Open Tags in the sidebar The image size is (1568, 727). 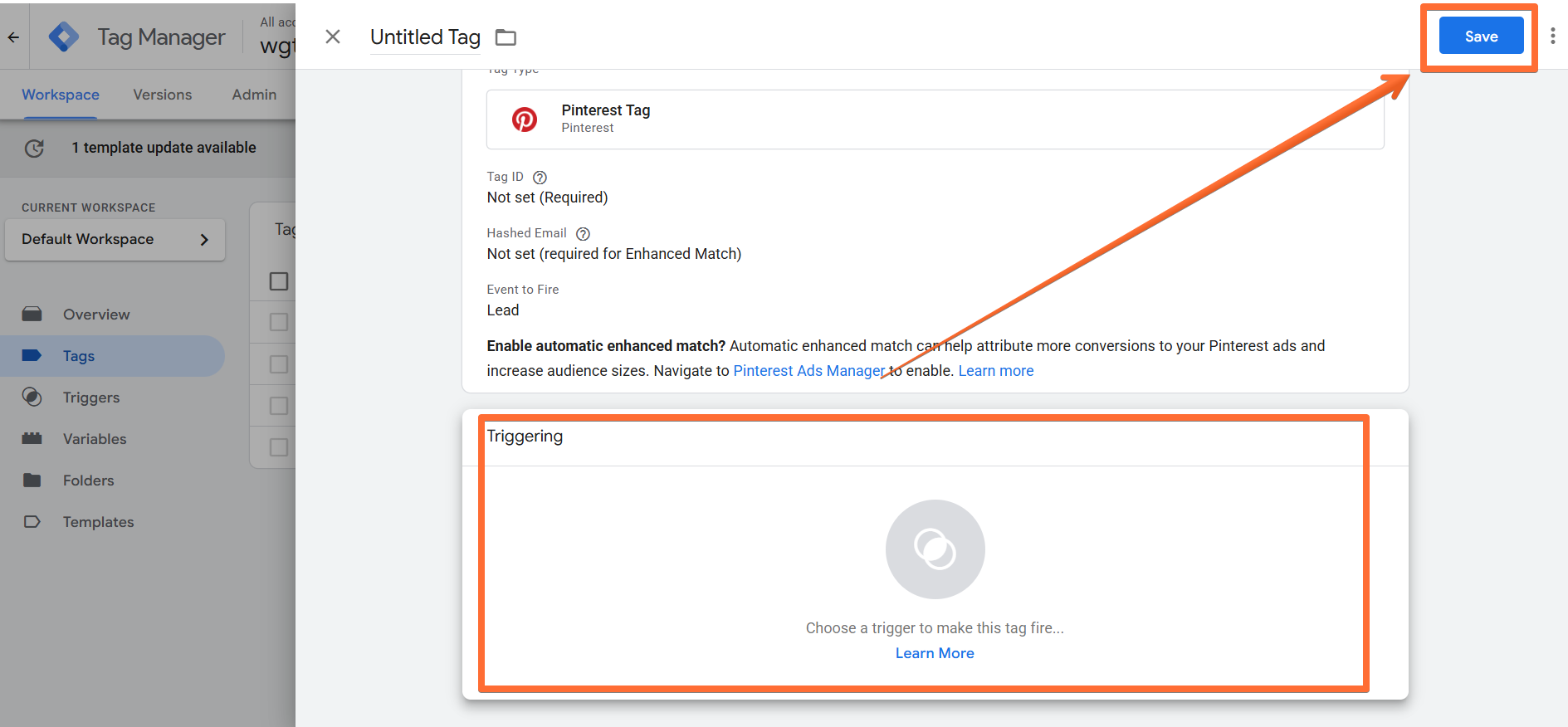pyautogui.click(x=79, y=356)
